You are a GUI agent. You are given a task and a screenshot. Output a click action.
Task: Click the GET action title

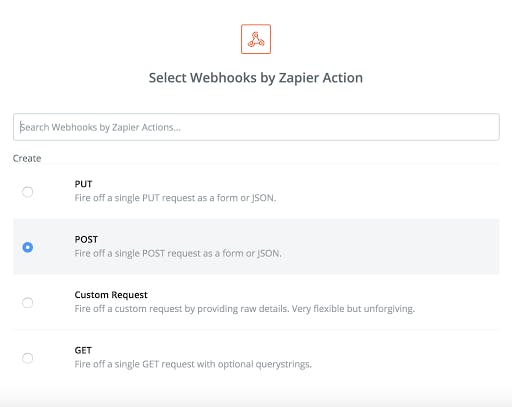pos(83,350)
